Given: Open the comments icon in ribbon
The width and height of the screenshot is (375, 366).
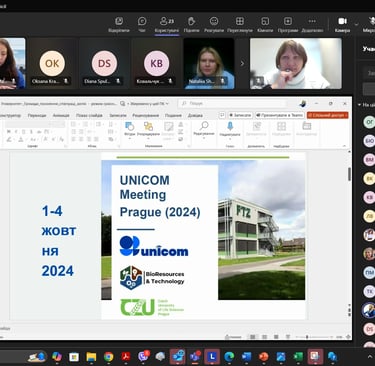Looking at the screenshot, I should tap(222, 115).
